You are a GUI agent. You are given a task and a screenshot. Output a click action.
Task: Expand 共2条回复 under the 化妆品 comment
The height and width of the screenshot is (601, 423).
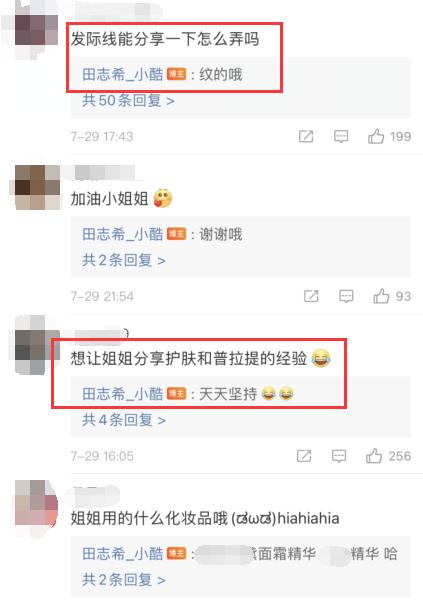[124, 580]
